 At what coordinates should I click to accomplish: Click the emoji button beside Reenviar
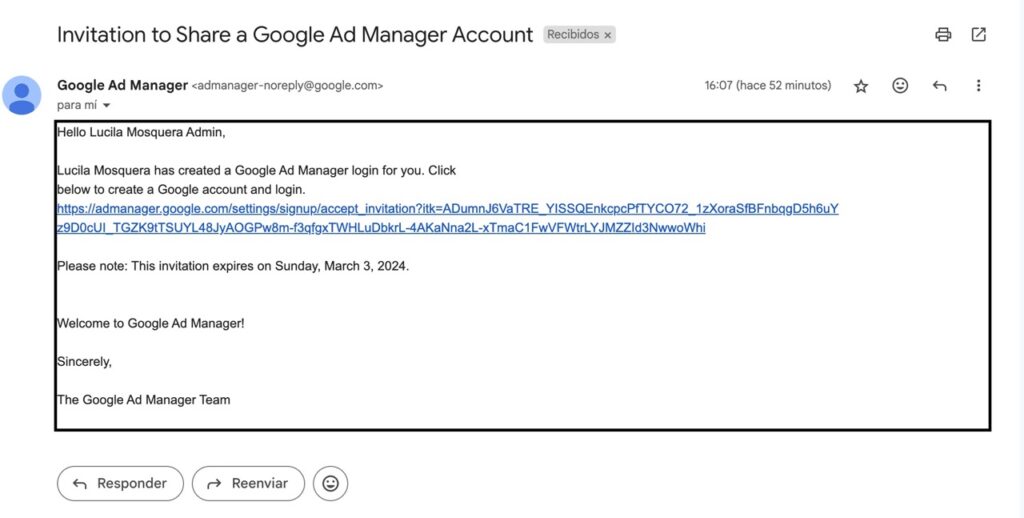[x=330, y=483]
